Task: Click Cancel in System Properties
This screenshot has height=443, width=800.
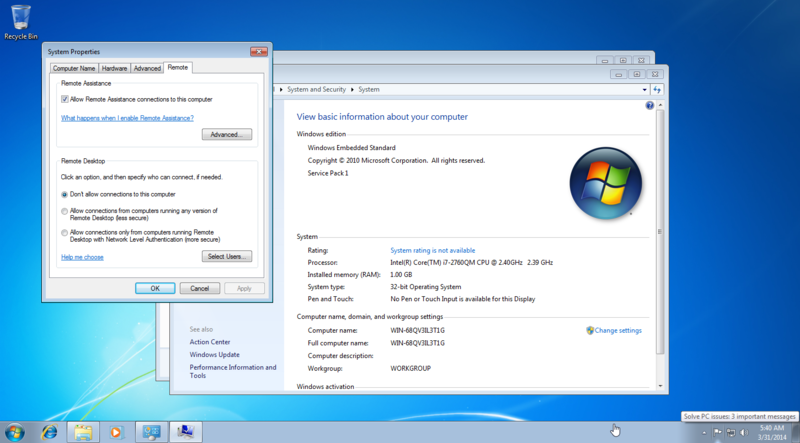Action: coord(199,288)
